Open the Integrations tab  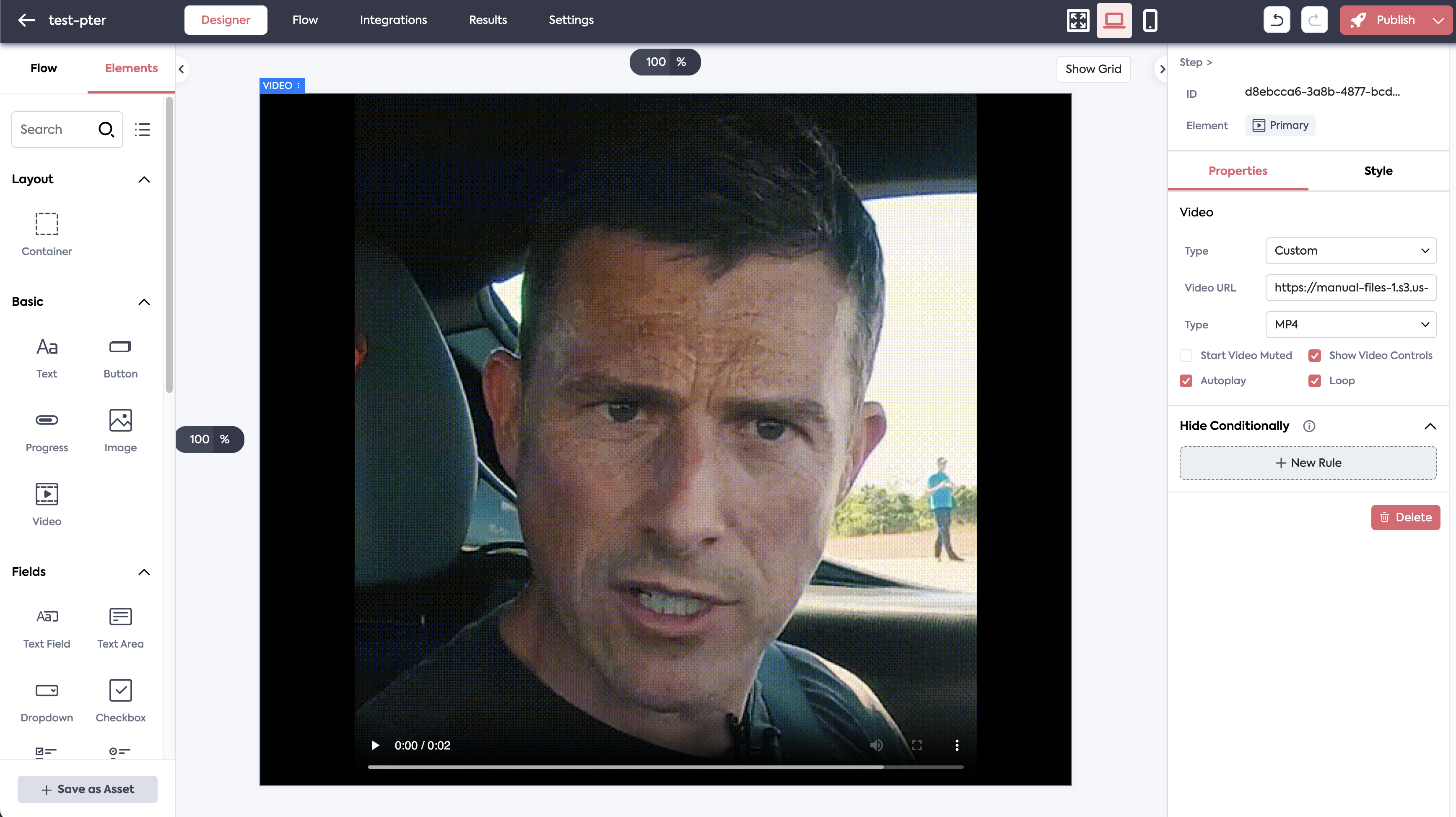(393, 21)
